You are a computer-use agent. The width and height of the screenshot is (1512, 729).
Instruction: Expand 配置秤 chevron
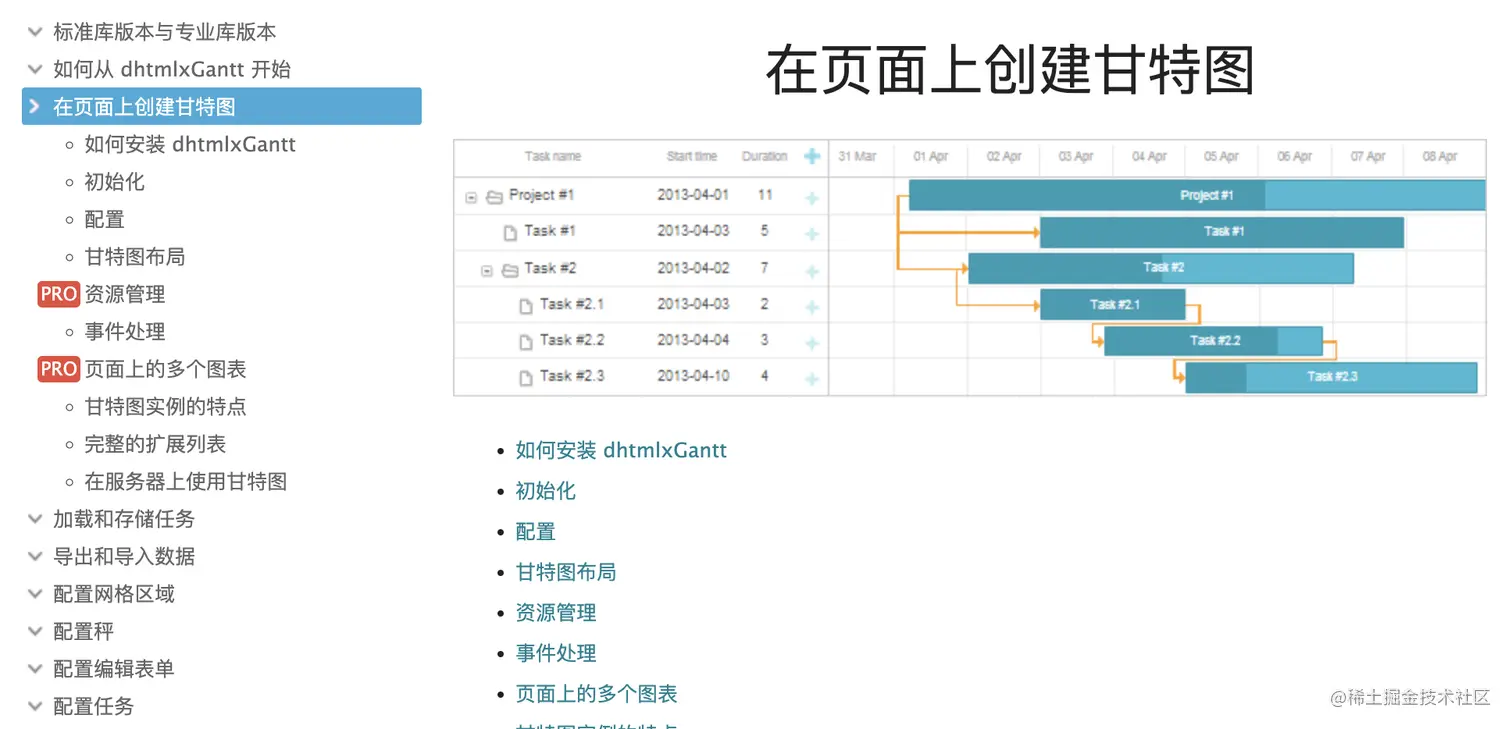tap(35, 631)
